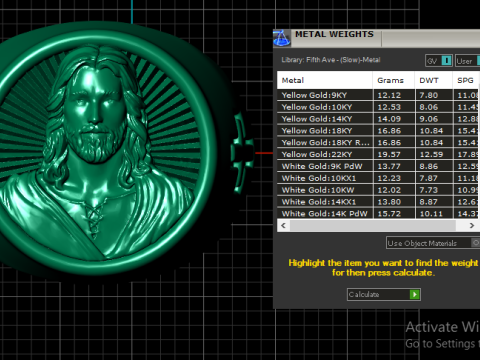This screenshot has height=360, width=480.
Task: Click the green arrow on Calculate
Action: [414, 294]
